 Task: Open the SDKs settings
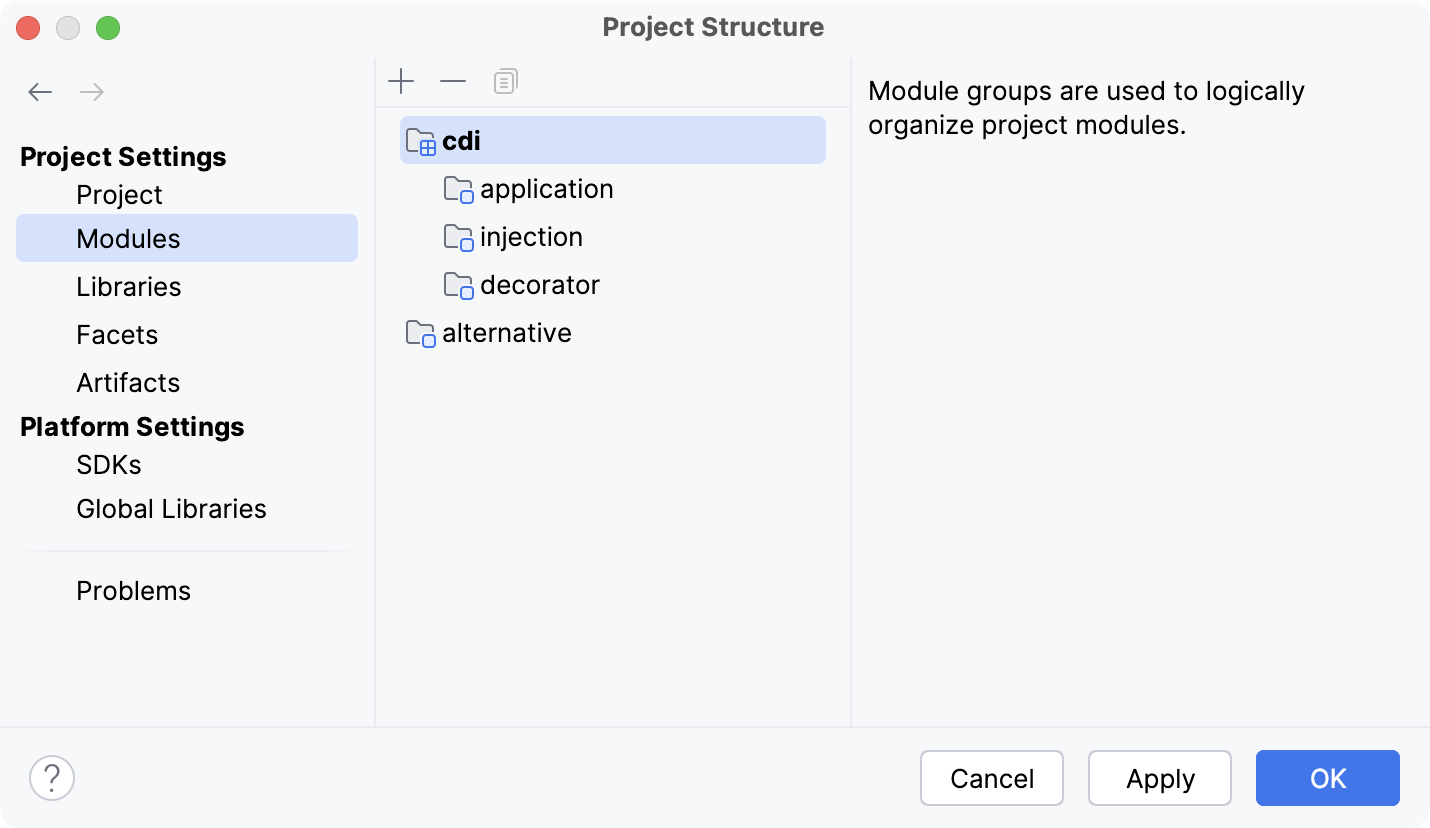[109, 464]
